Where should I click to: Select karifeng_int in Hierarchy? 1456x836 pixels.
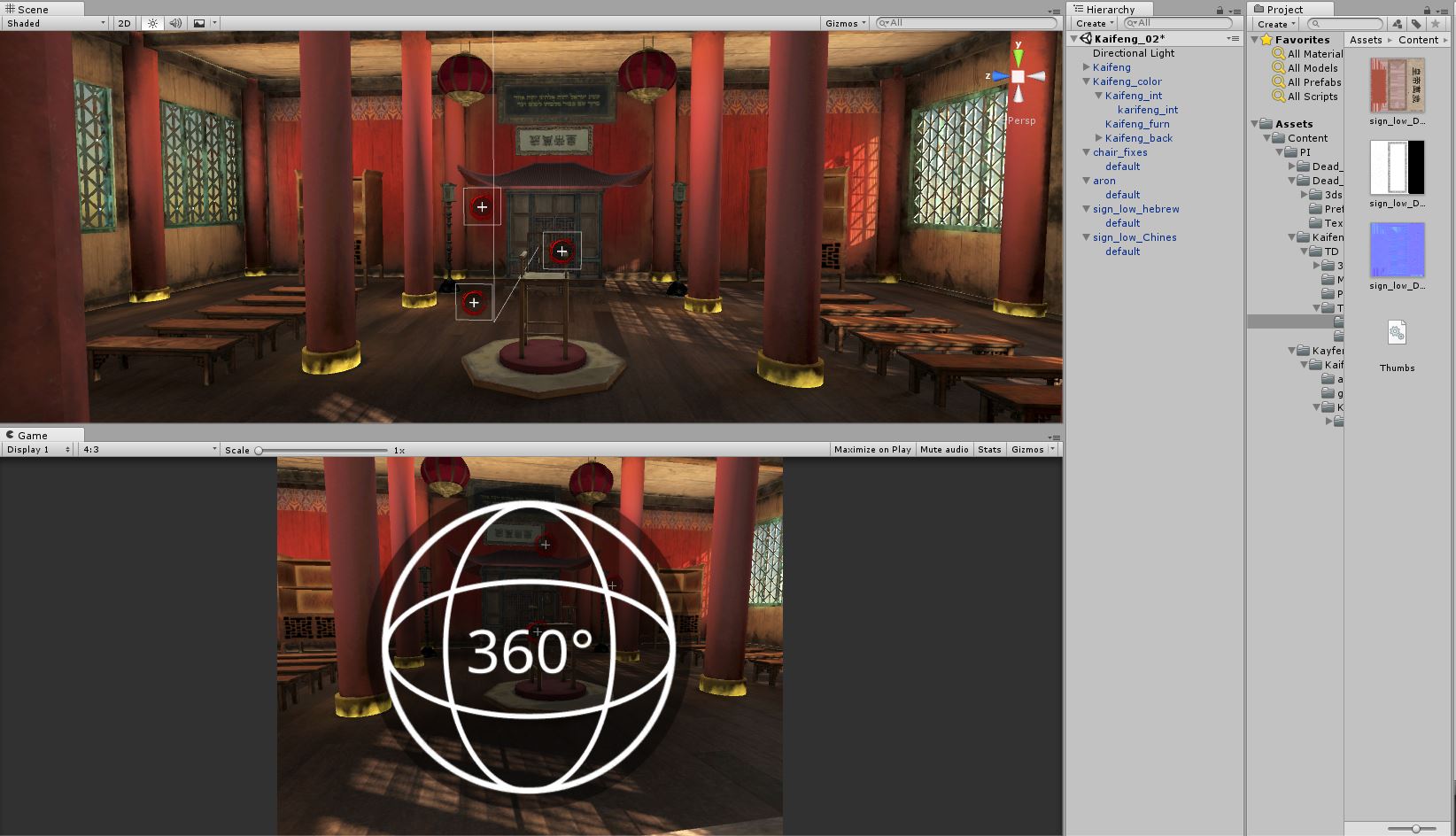tap(1148, 110)
